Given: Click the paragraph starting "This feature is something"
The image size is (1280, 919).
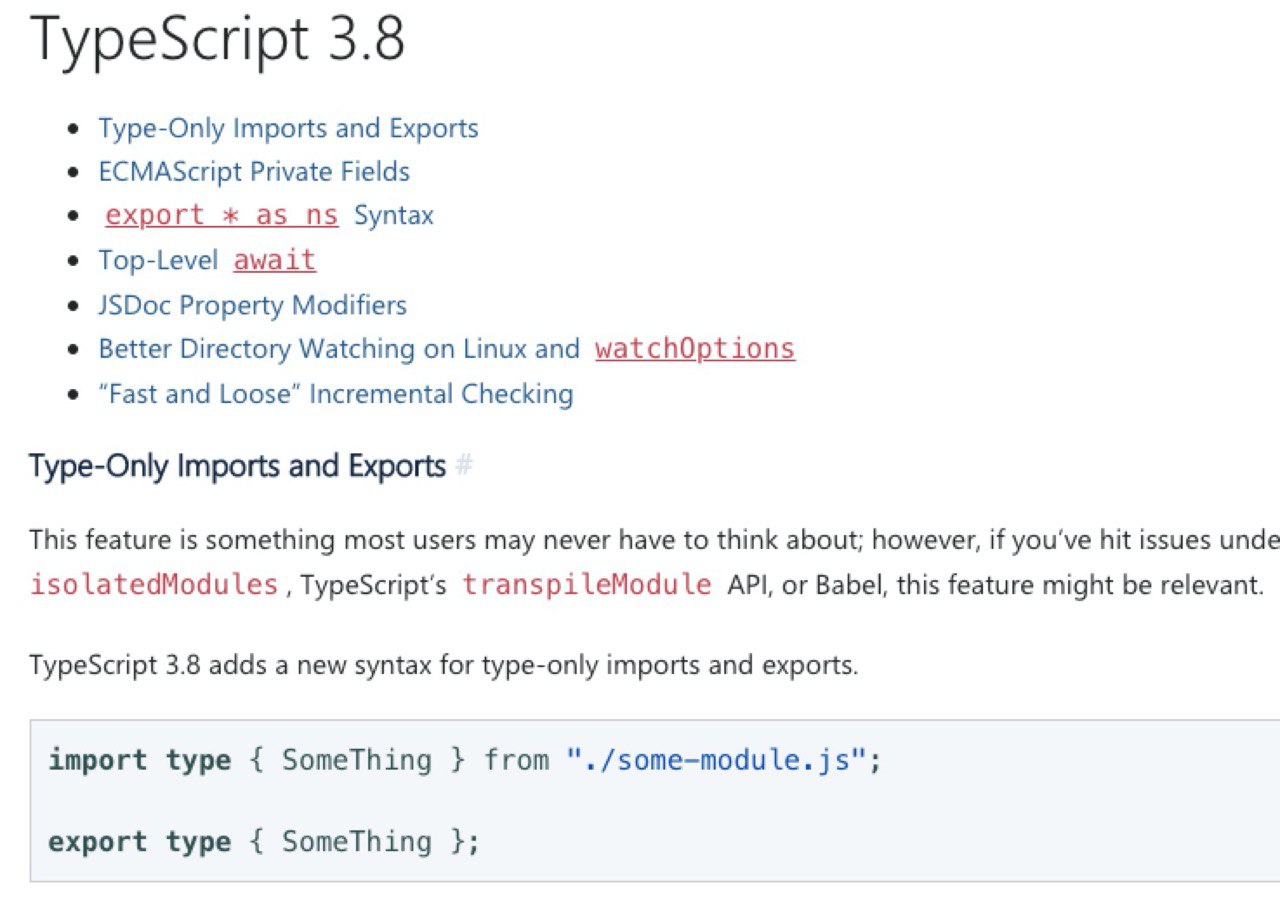Looking at the screenshot, I should pyautogui.click(x=654, y=563).
